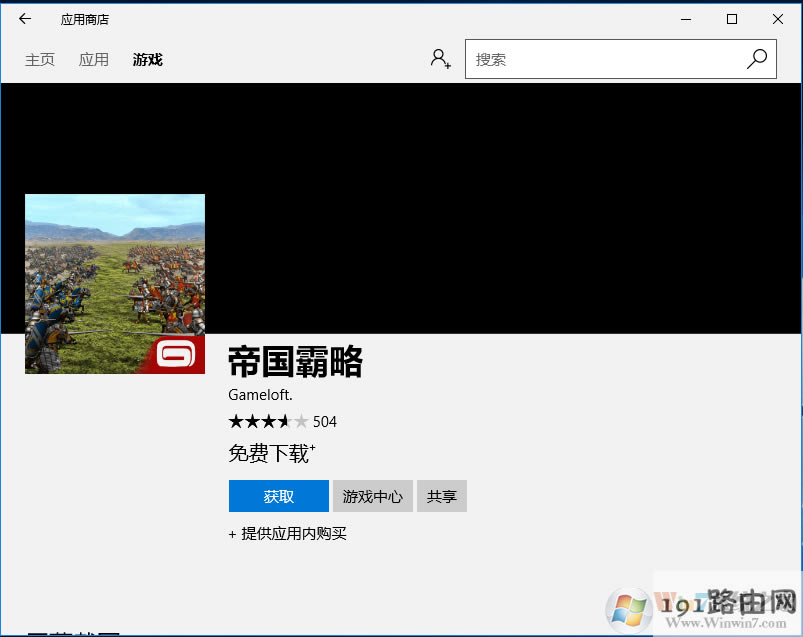View the 504 ratings count

pos(325,421)
